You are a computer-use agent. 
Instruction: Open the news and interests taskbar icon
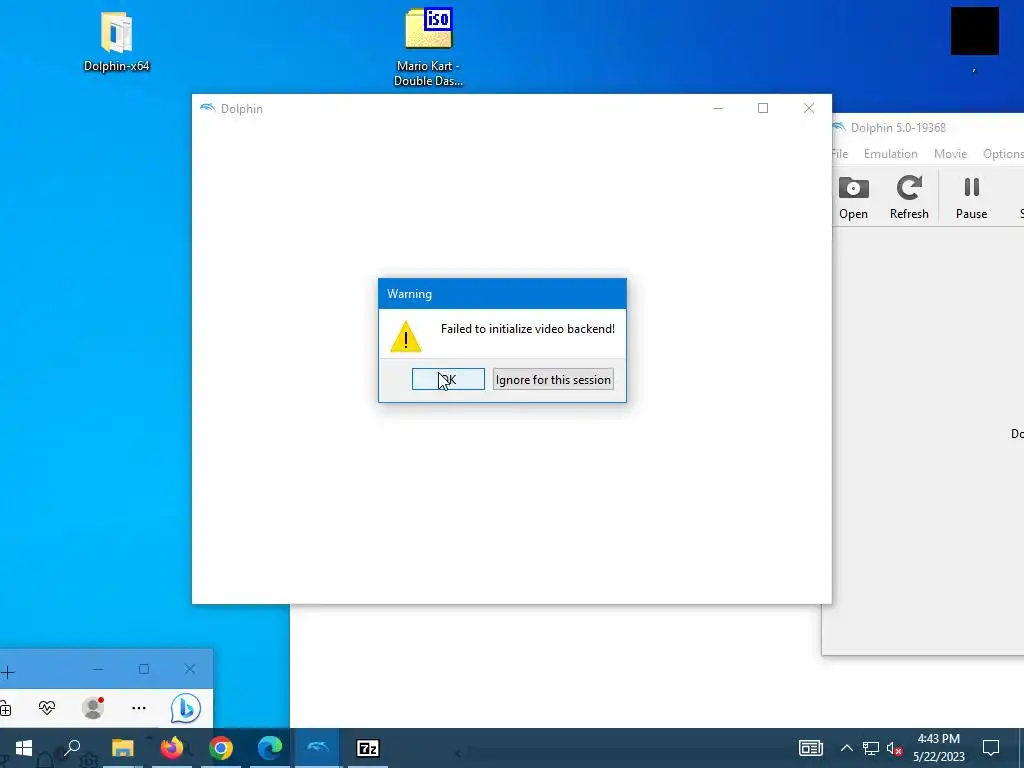pos(810,748)
